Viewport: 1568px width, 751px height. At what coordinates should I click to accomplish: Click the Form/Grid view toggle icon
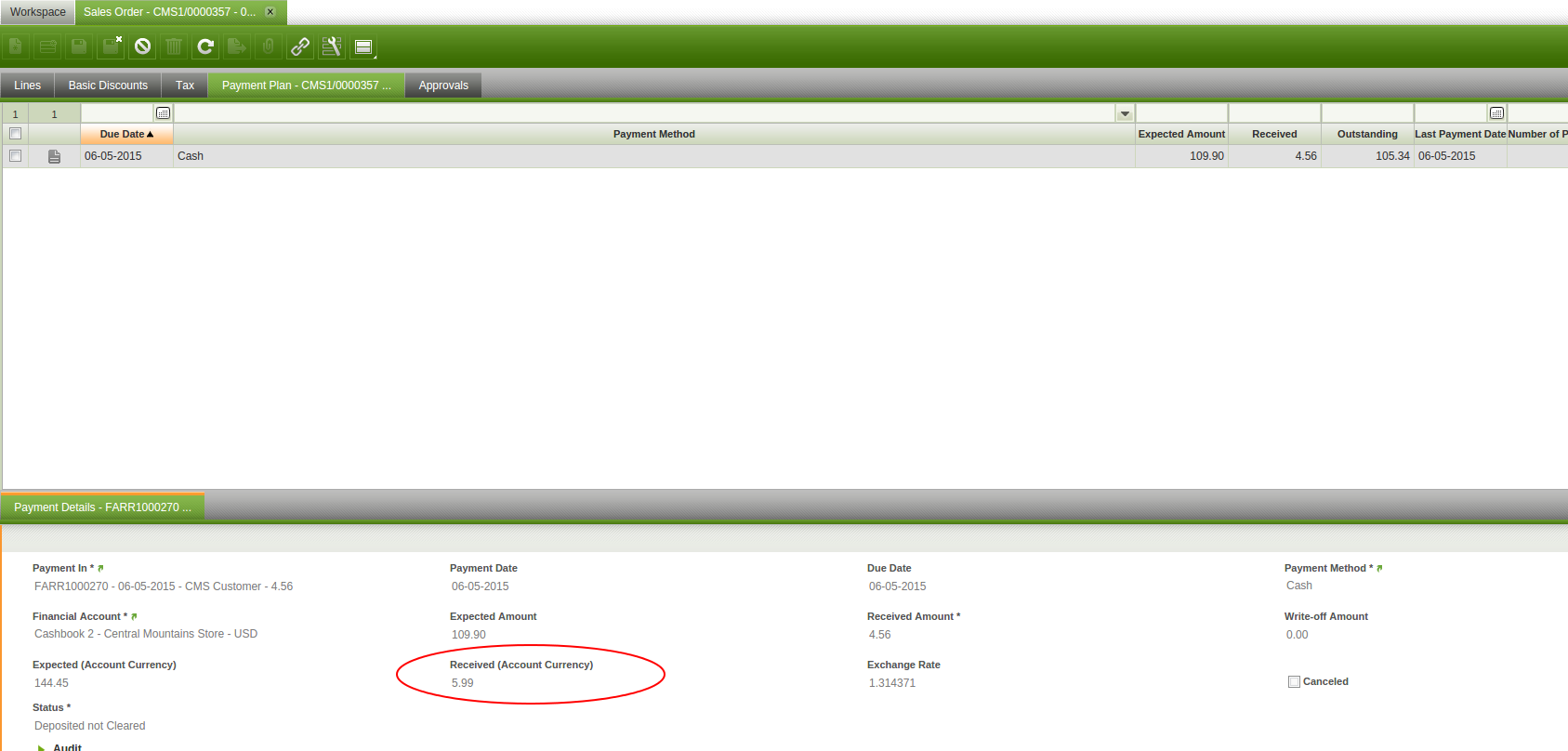[x=363, y=46]
